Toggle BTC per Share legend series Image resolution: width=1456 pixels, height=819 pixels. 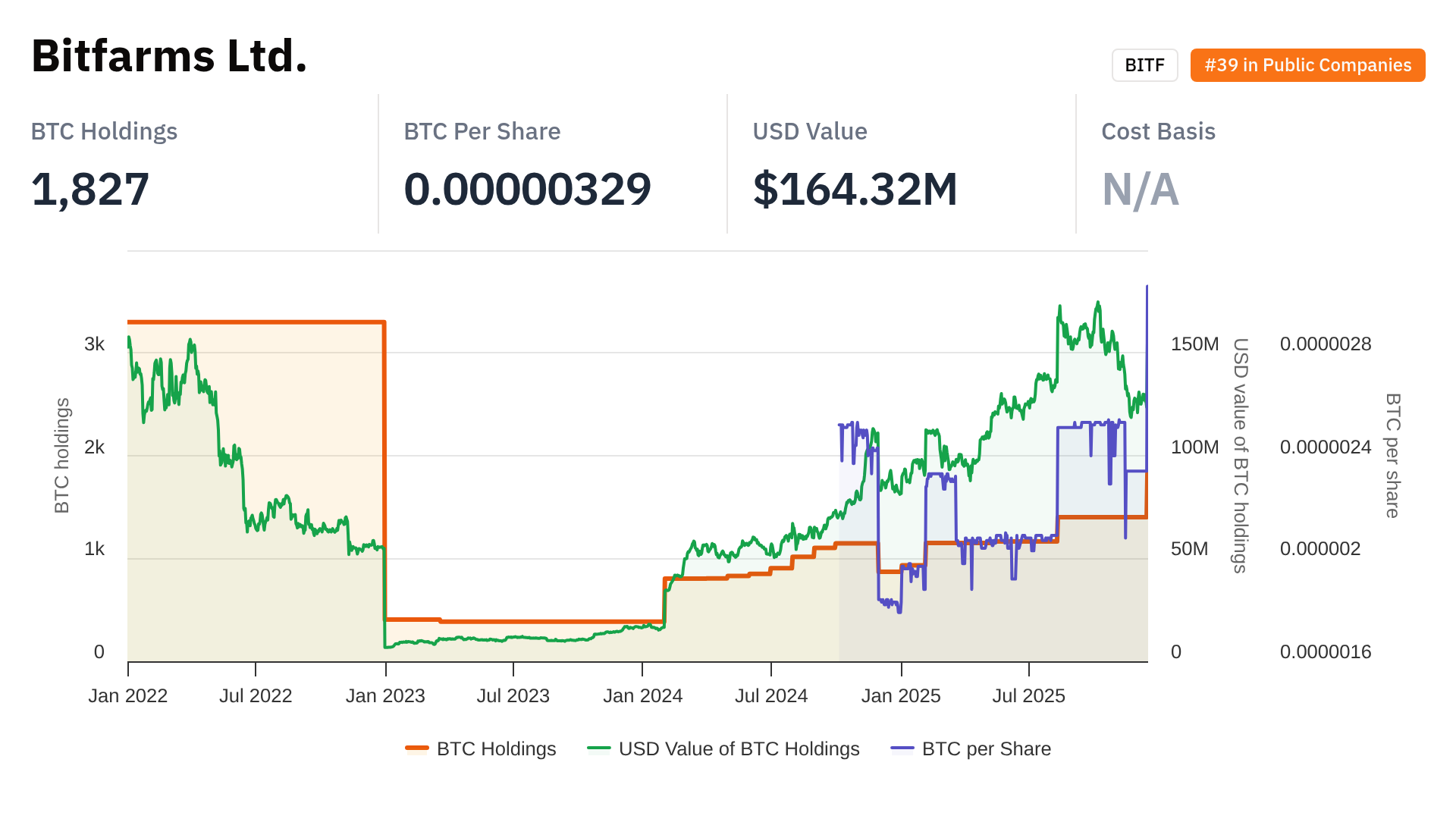click(x=986, y=749)
